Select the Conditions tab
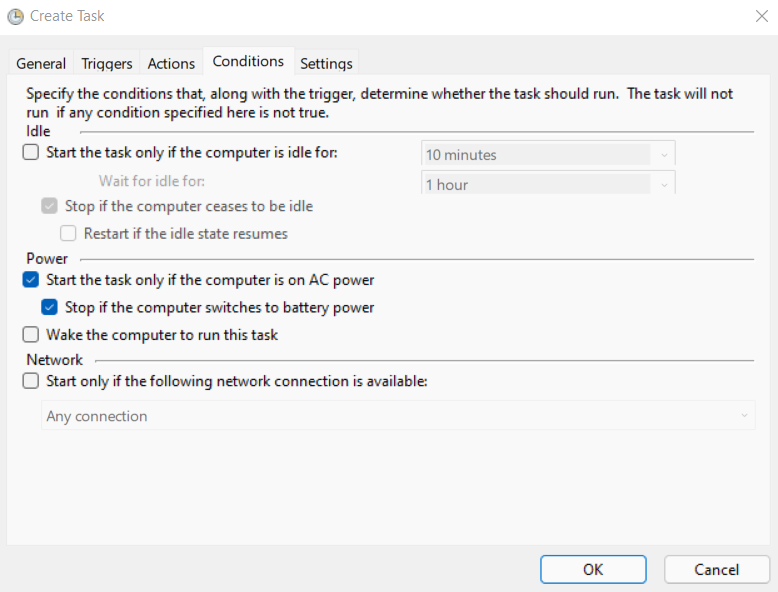 click(248, 62)
